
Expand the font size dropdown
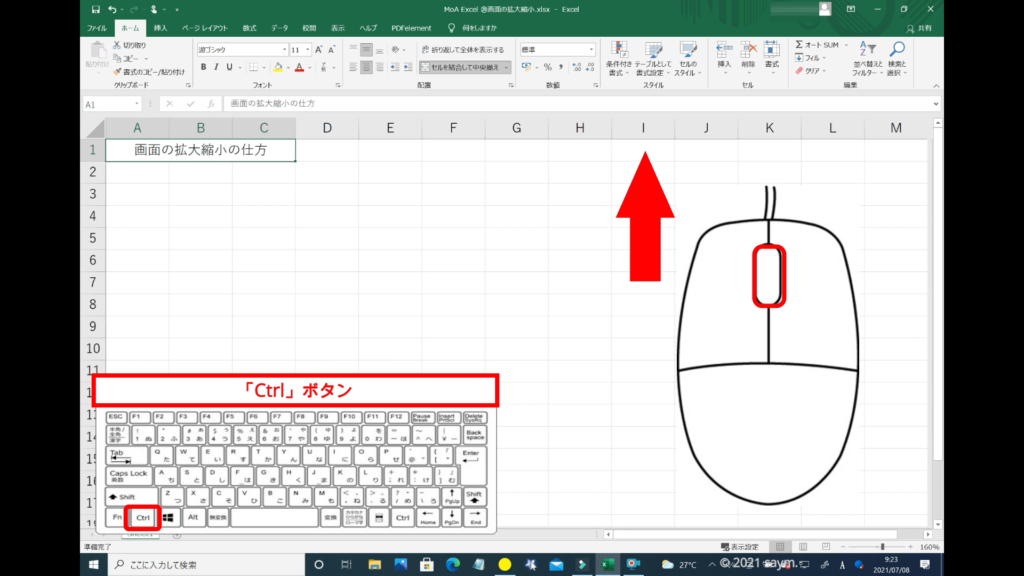[x=307, y=49]
